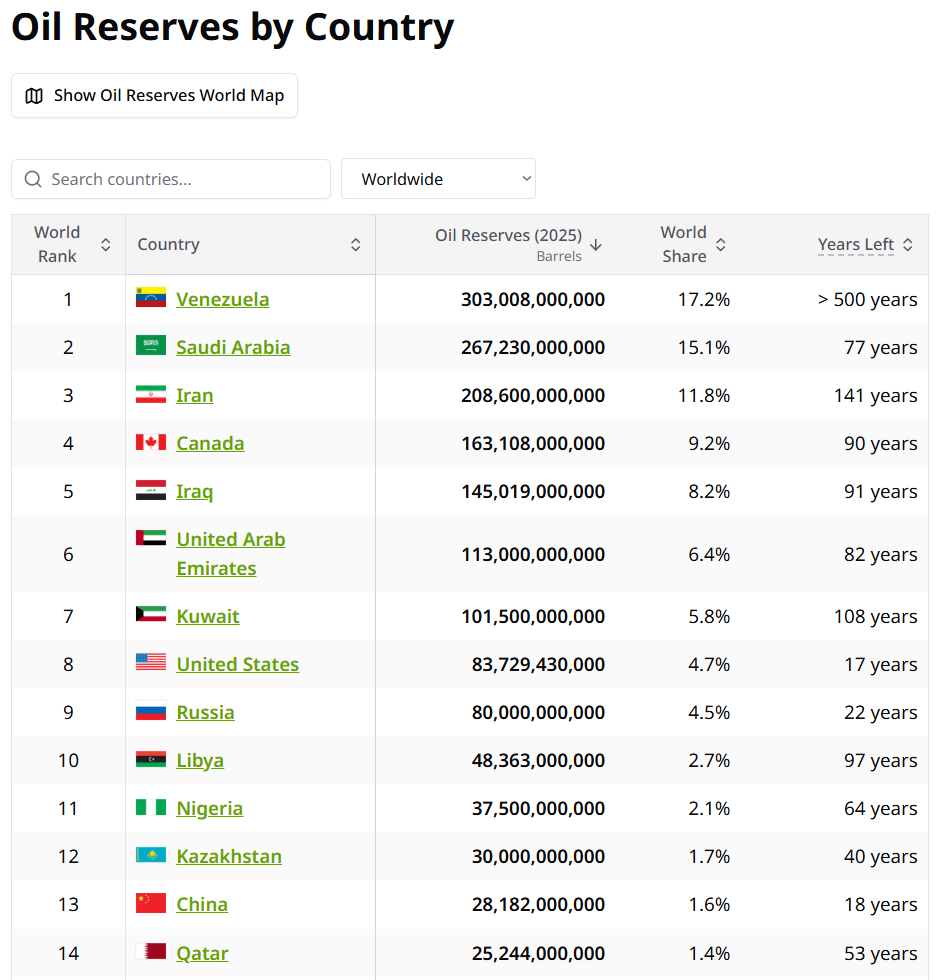Click the United States flag icon
944x980 pixels.
coord(151,662)
